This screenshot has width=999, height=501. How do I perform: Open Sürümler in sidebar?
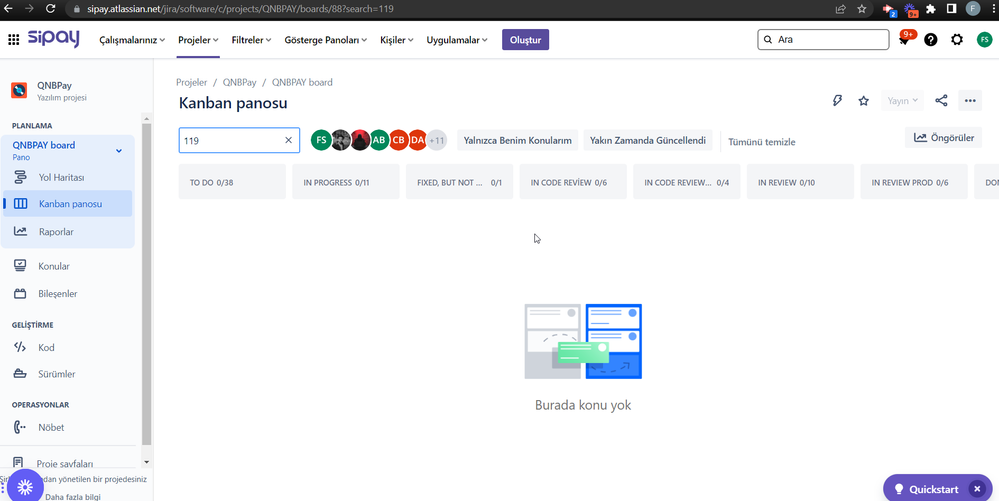pyautogui.click(x=68, y=374)
